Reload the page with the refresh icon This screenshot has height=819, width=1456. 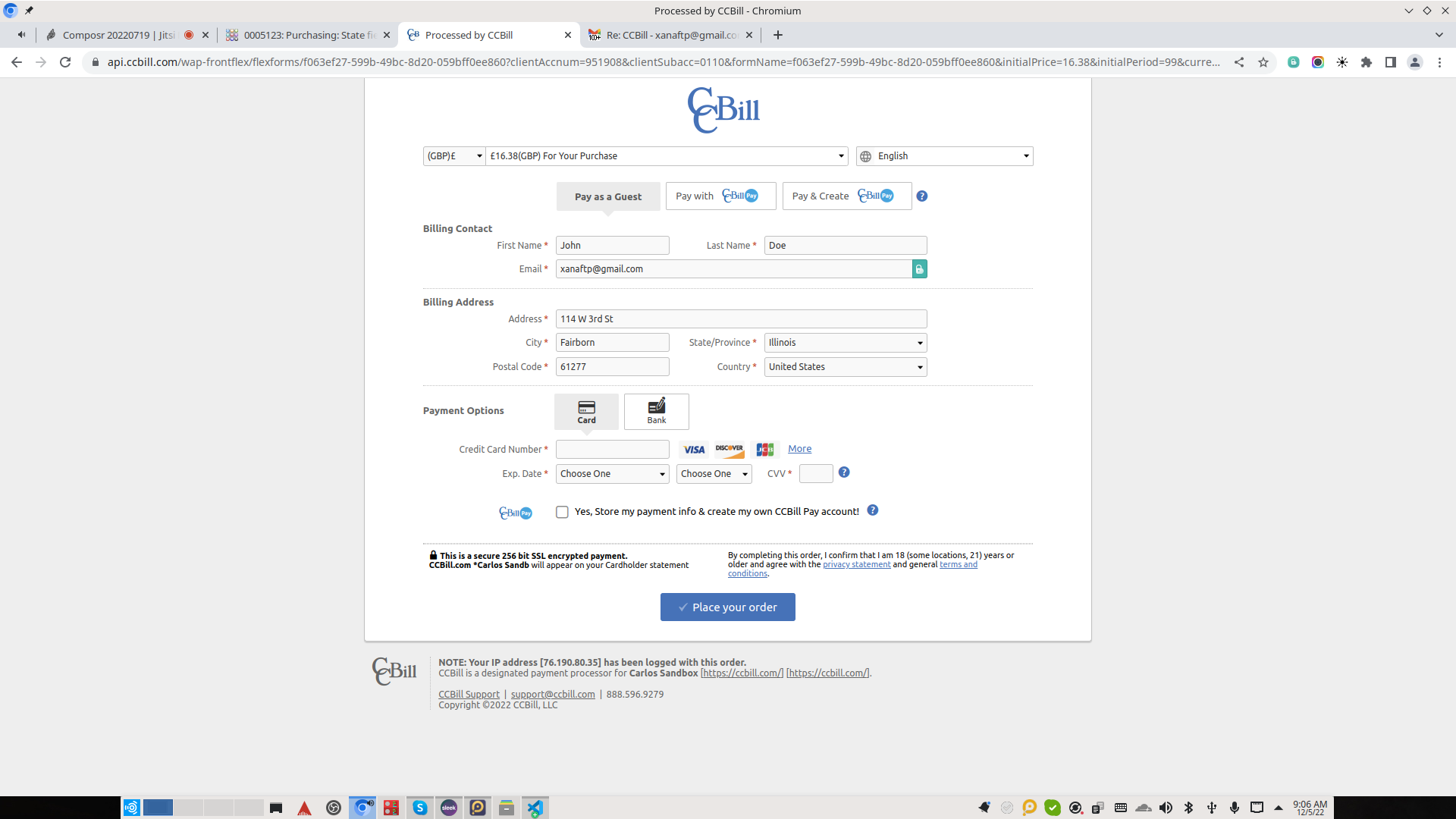(x=65, y=62)
